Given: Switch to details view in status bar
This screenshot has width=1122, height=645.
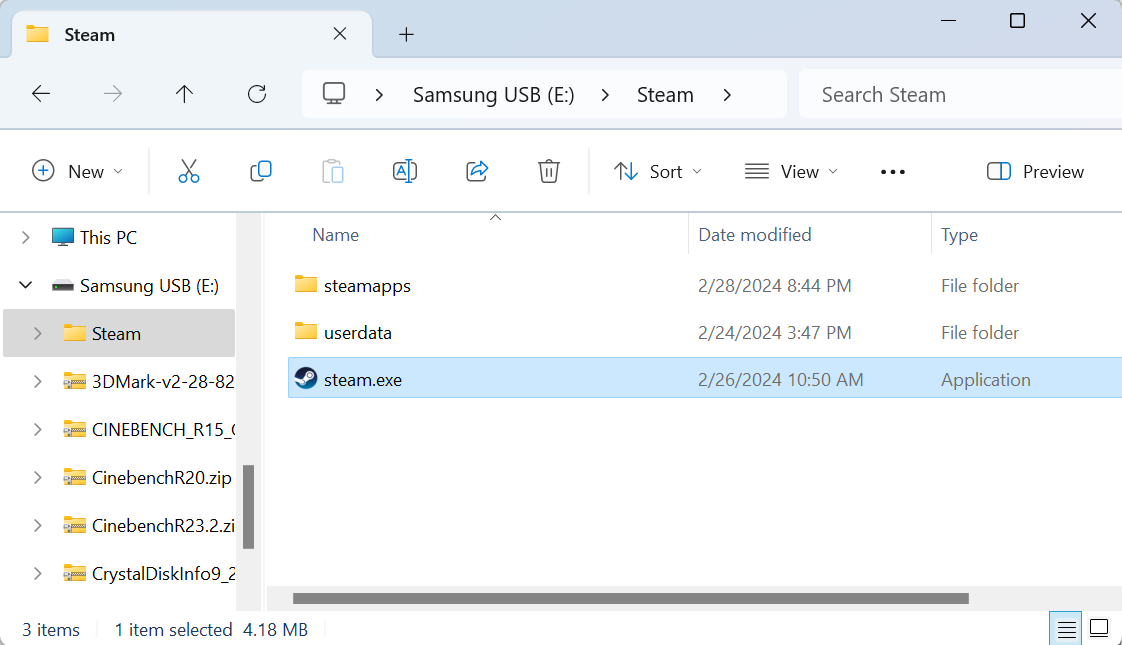Looking at the screenshot, I should pos(1066,629).
